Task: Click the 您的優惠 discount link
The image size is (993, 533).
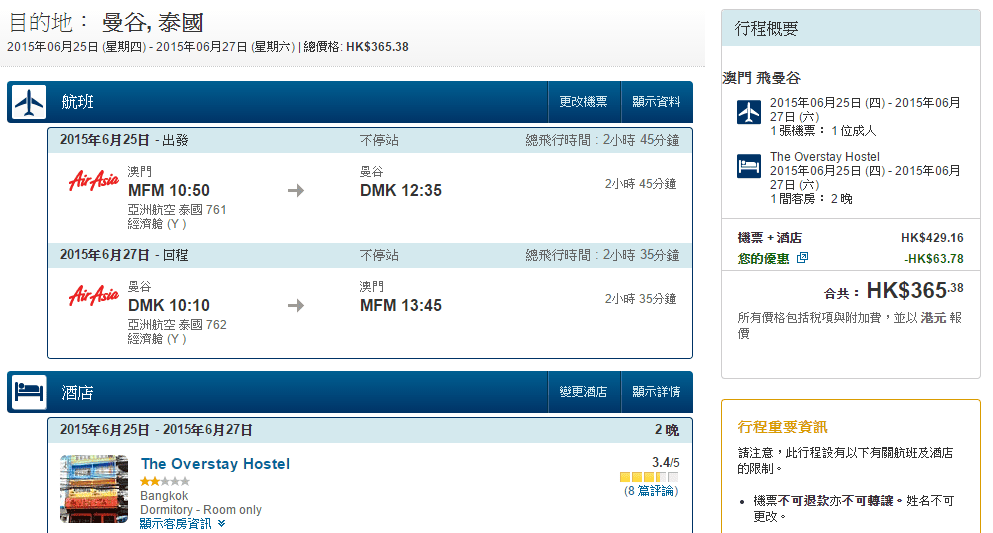Action: click(763, 258)
